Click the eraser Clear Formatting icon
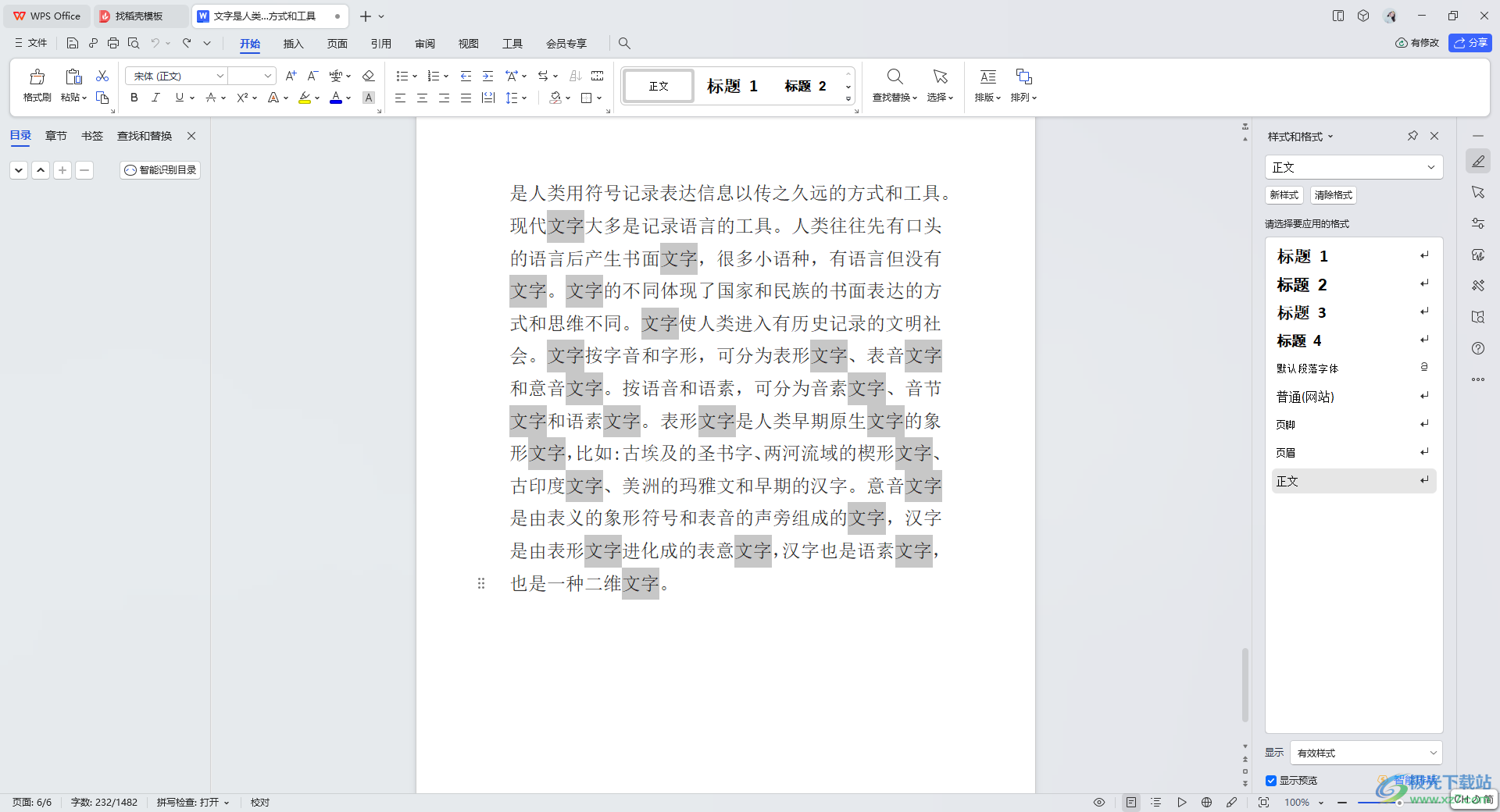 (369, 76)
